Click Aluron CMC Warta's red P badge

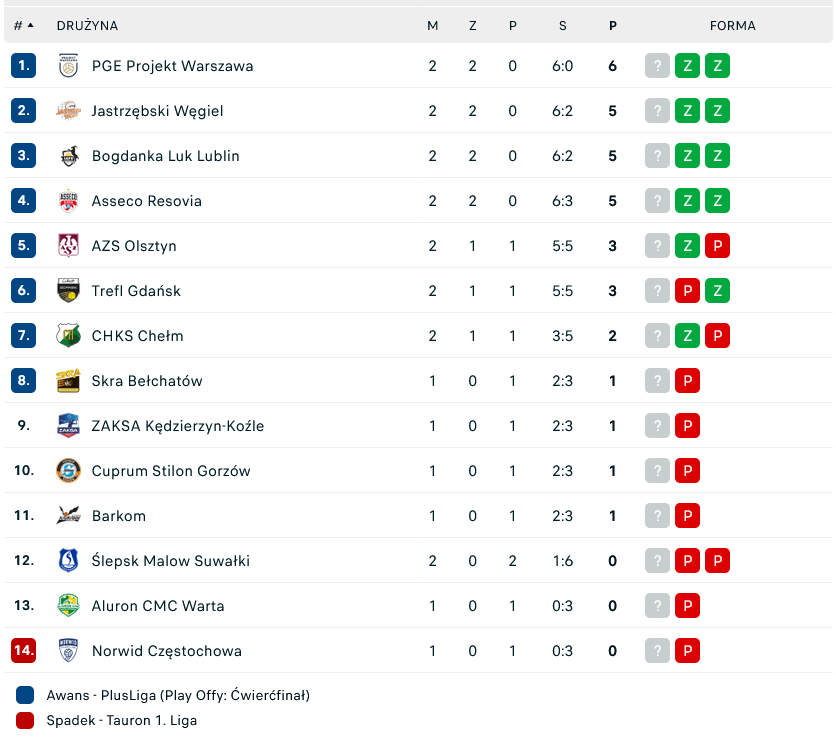687,606
